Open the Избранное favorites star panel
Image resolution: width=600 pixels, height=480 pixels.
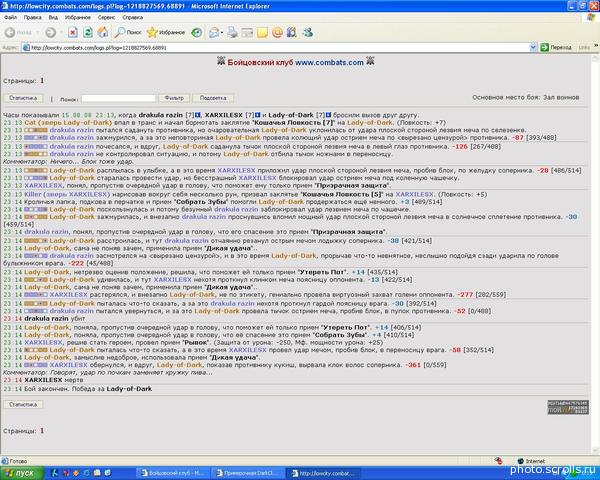tap(166, 33)
